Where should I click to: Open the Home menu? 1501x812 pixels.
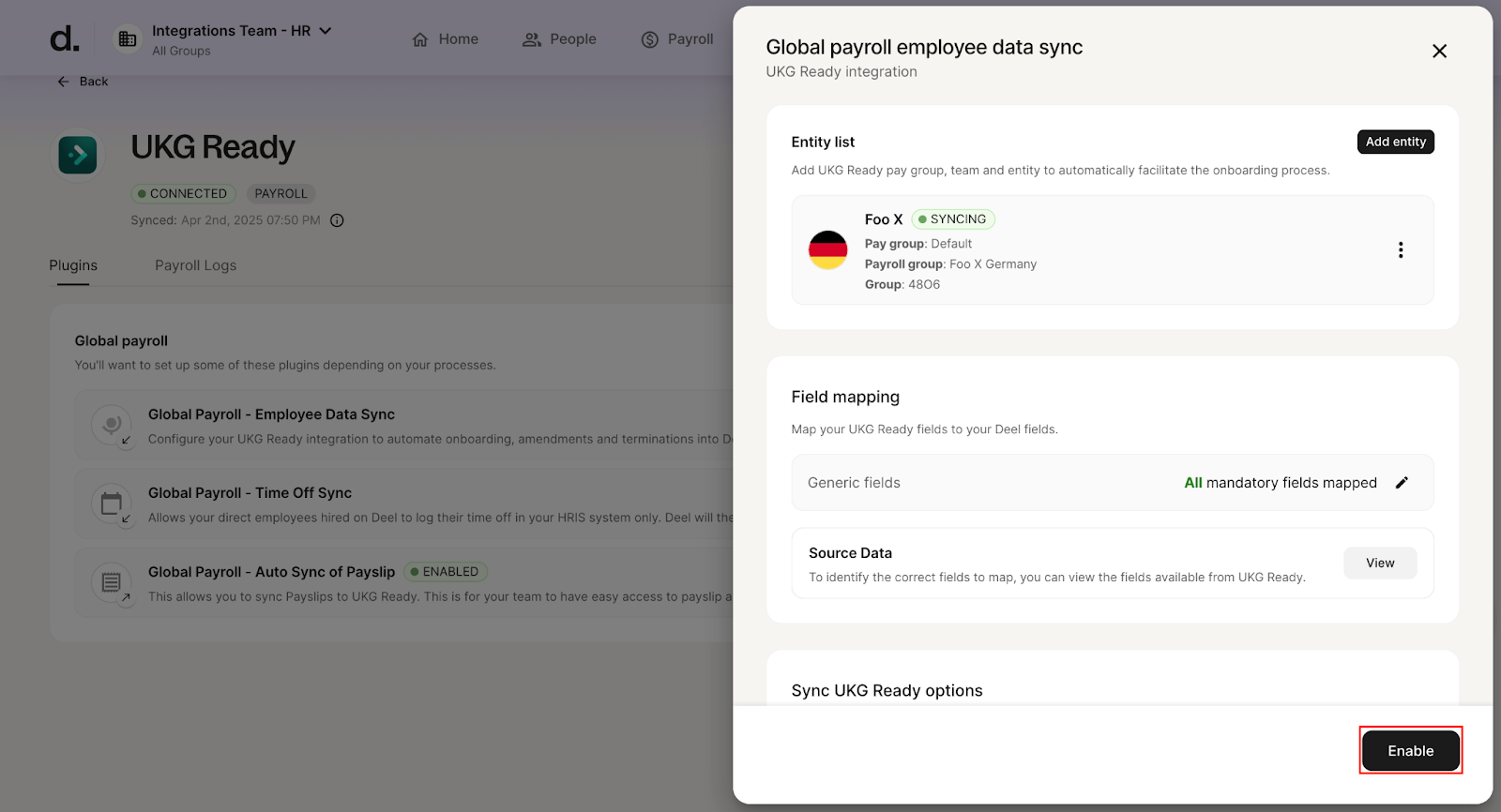(446, 39)
